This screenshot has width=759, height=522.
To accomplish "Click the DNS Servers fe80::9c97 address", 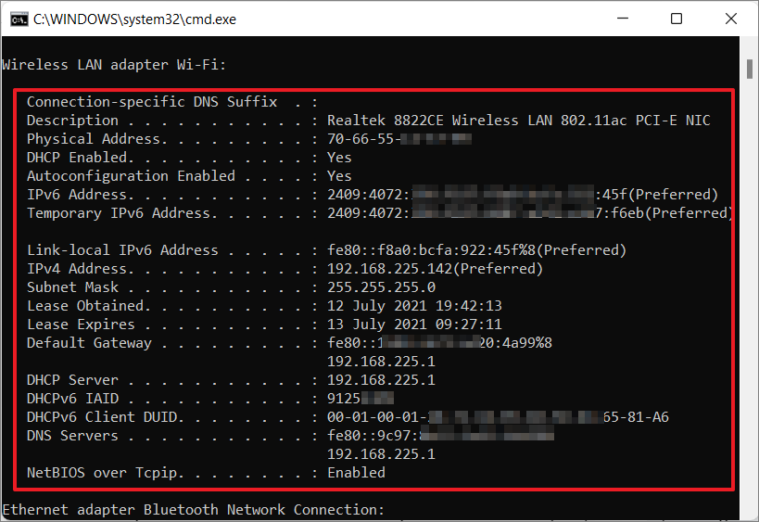I will click(440, 435).
